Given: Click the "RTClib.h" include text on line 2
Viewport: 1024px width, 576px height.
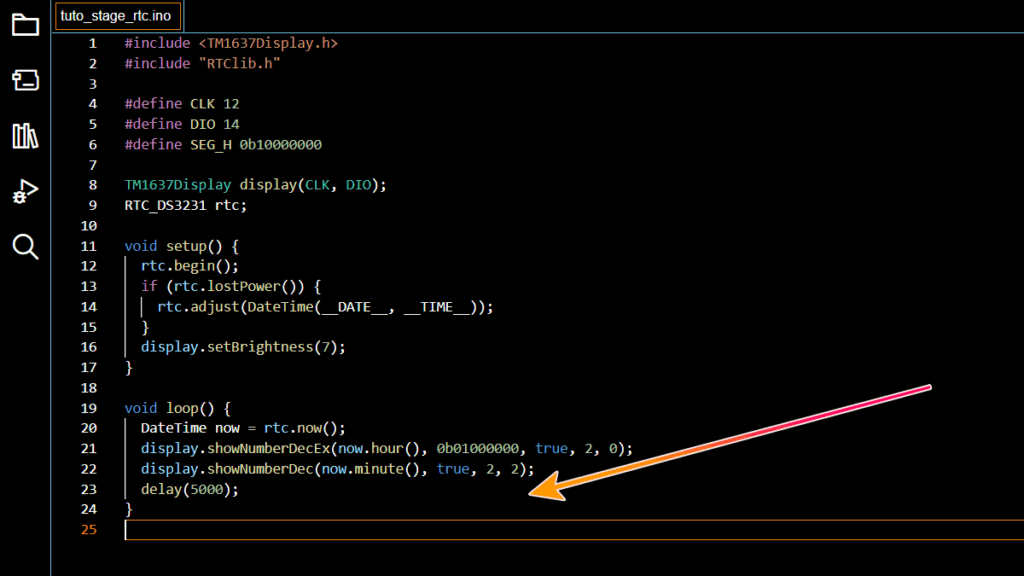Looking at the screenshot, I should coord(240,63).
